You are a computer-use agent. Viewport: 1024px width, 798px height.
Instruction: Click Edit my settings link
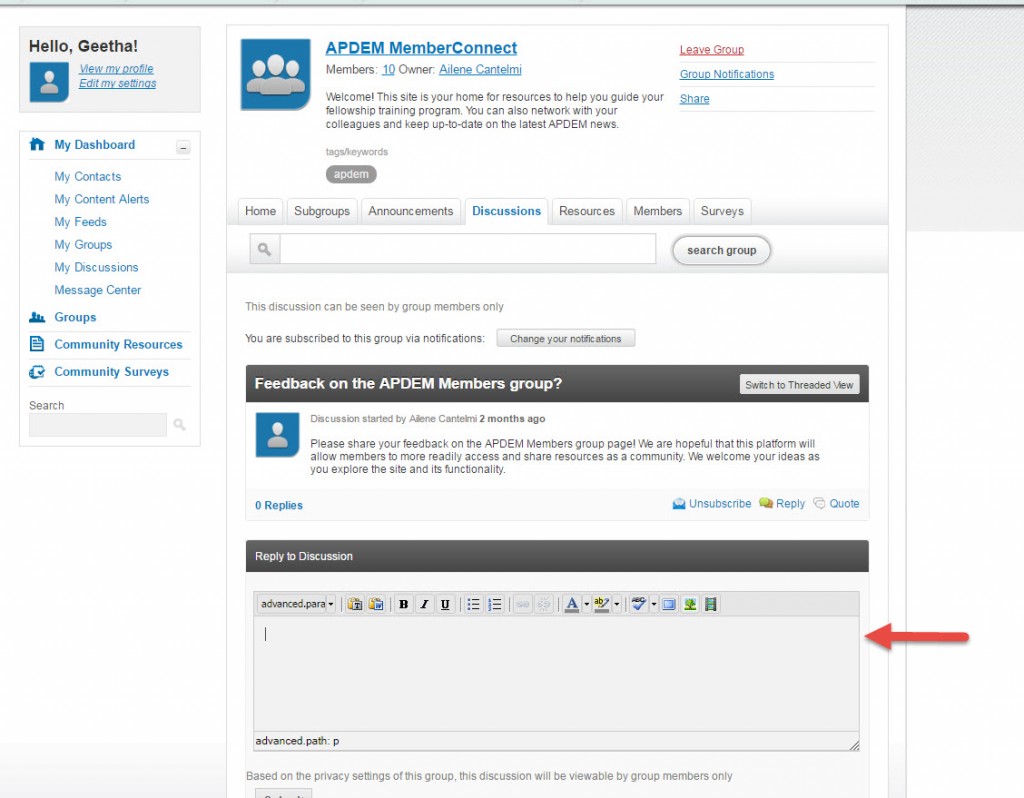(x=118, y=83)
